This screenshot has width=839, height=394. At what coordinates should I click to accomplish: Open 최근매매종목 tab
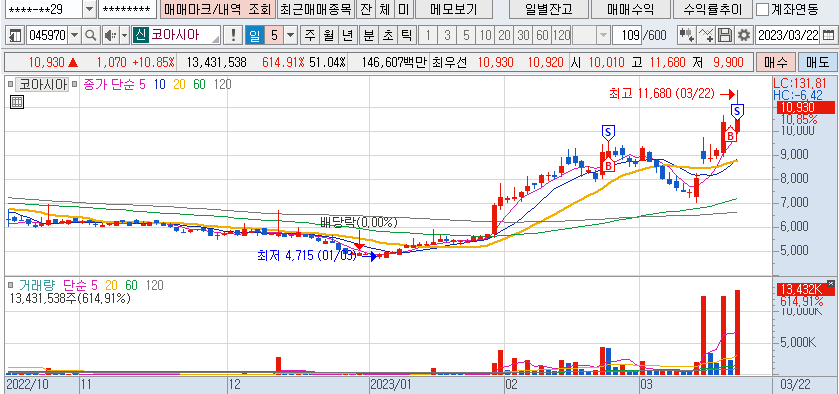[x=316, y=9]
